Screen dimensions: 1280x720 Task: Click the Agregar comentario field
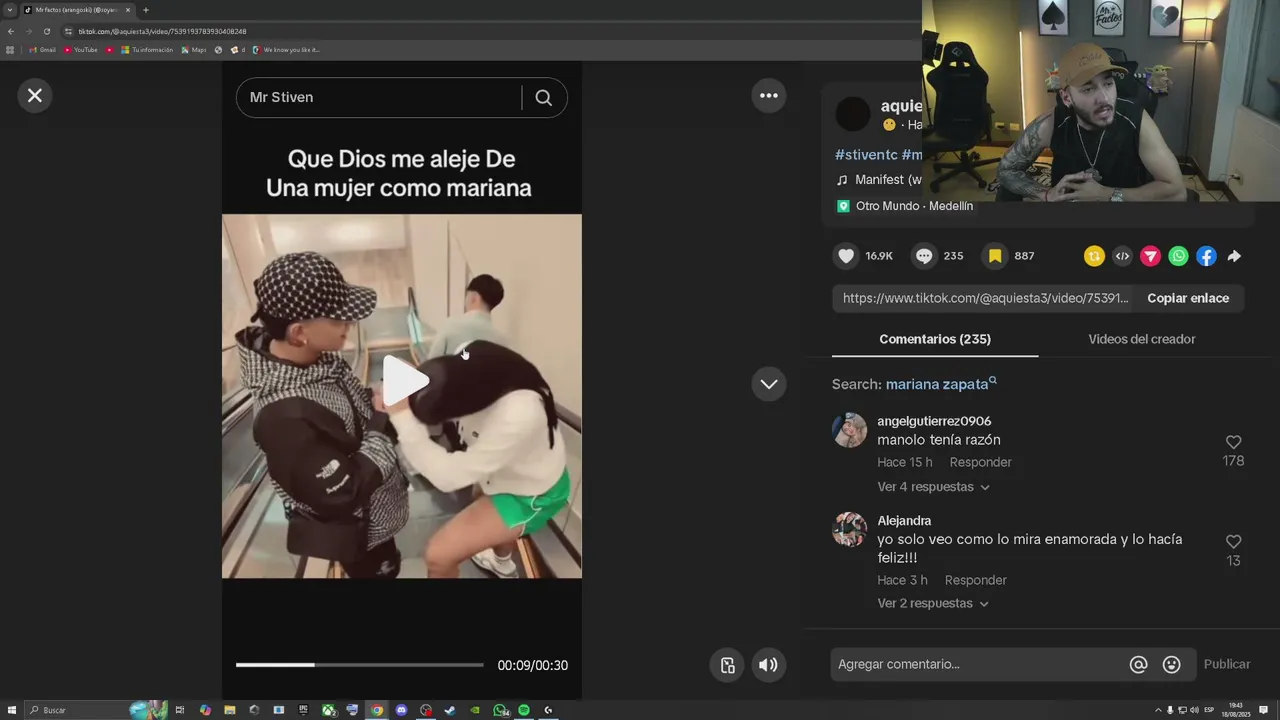978,664
